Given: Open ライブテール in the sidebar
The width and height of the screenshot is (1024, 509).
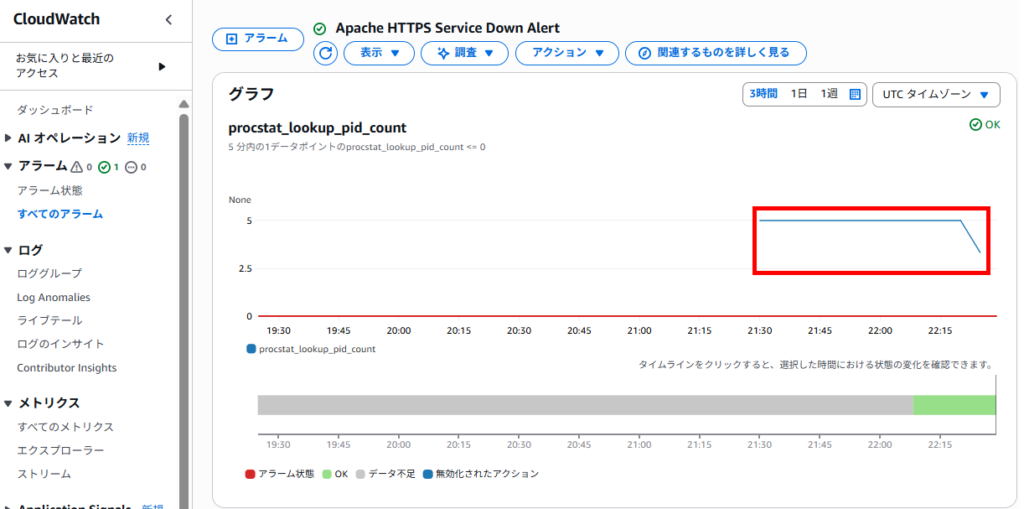Looking at the screenshot, I should tap(50, 320).
